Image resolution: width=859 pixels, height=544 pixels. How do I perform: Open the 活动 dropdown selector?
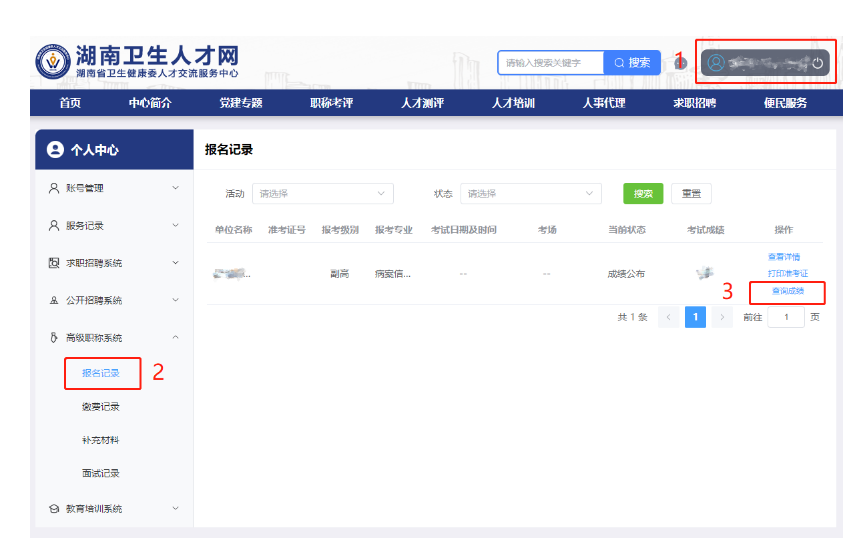[322, 194]
